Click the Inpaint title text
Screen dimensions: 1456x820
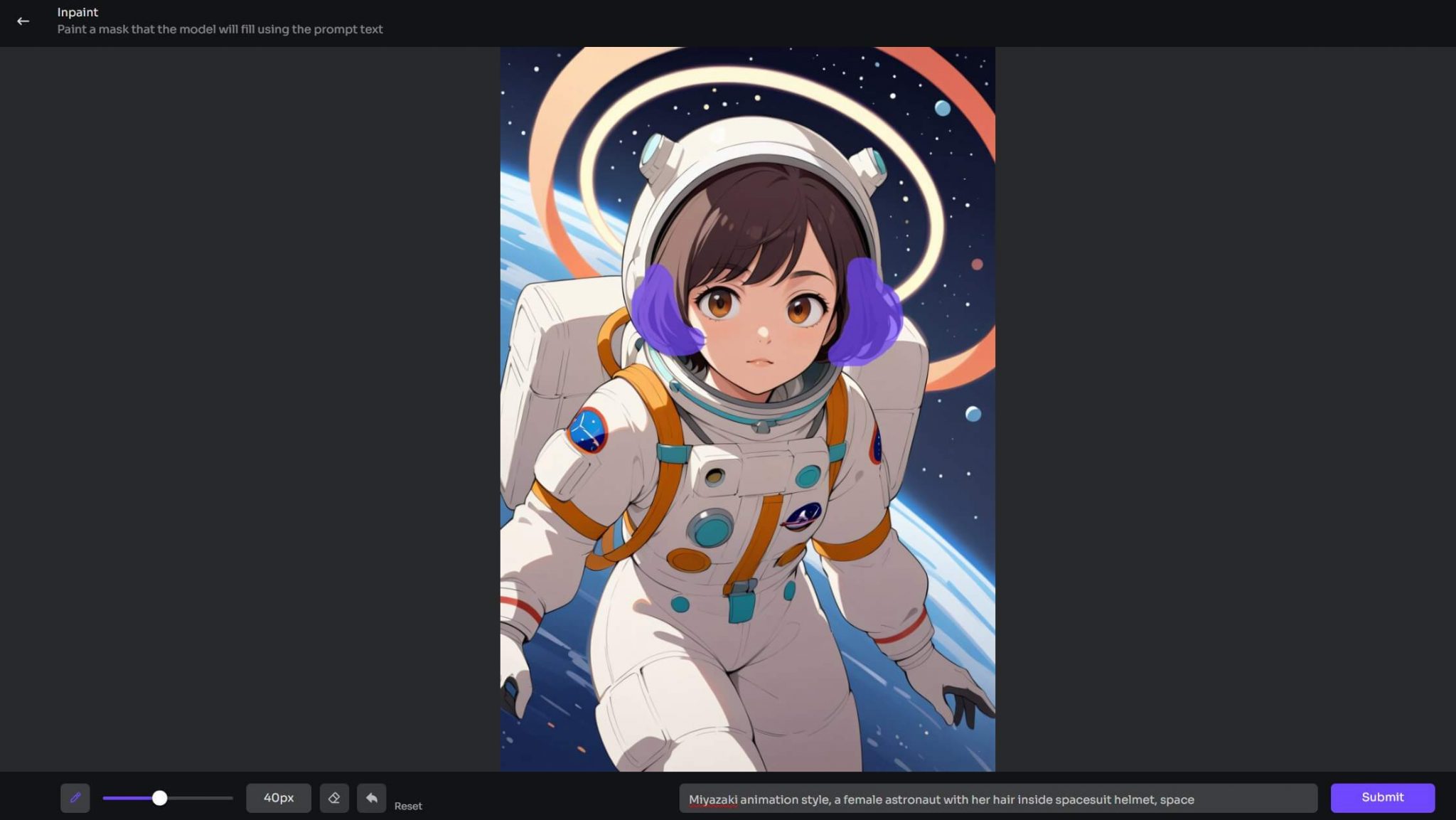(x=77, y=12)
